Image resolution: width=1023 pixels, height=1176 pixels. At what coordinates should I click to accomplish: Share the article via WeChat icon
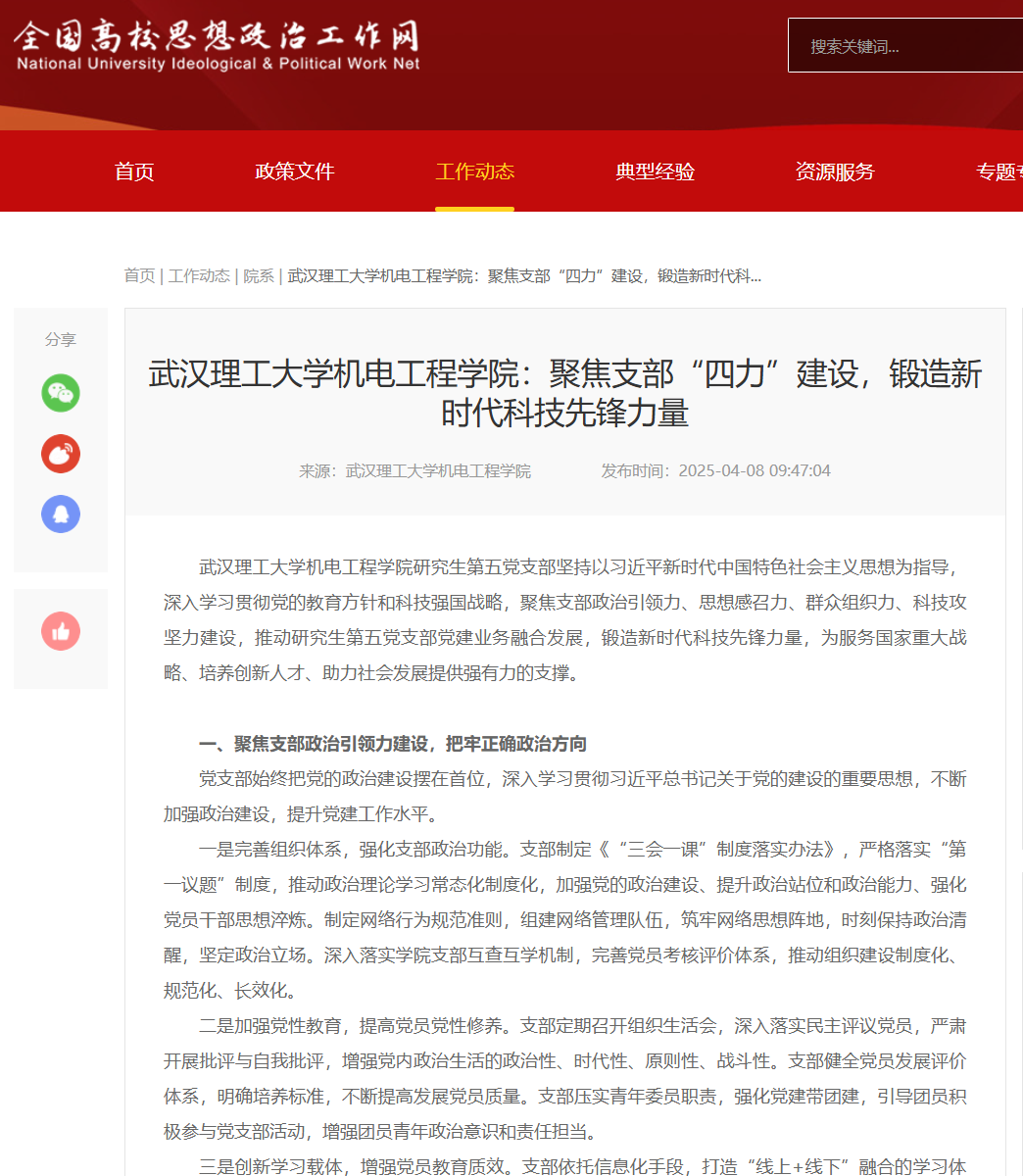click(x=61, y=393)
